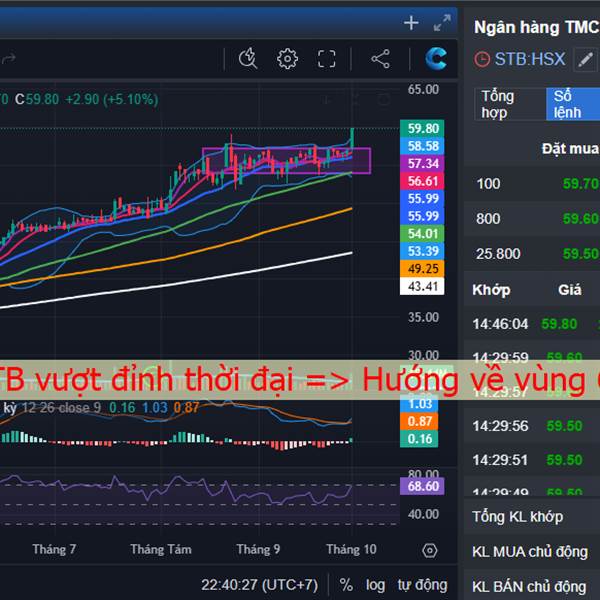Screen dimensions: 600x600
Task: Click the plus icon to add a chart
Action: click(x=411, y=23)
